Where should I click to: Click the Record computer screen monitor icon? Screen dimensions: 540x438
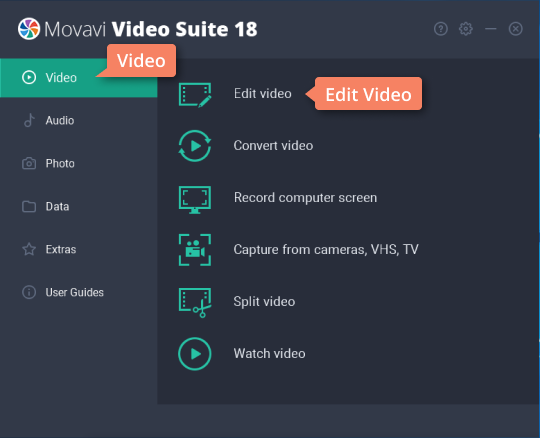[195, 200]
